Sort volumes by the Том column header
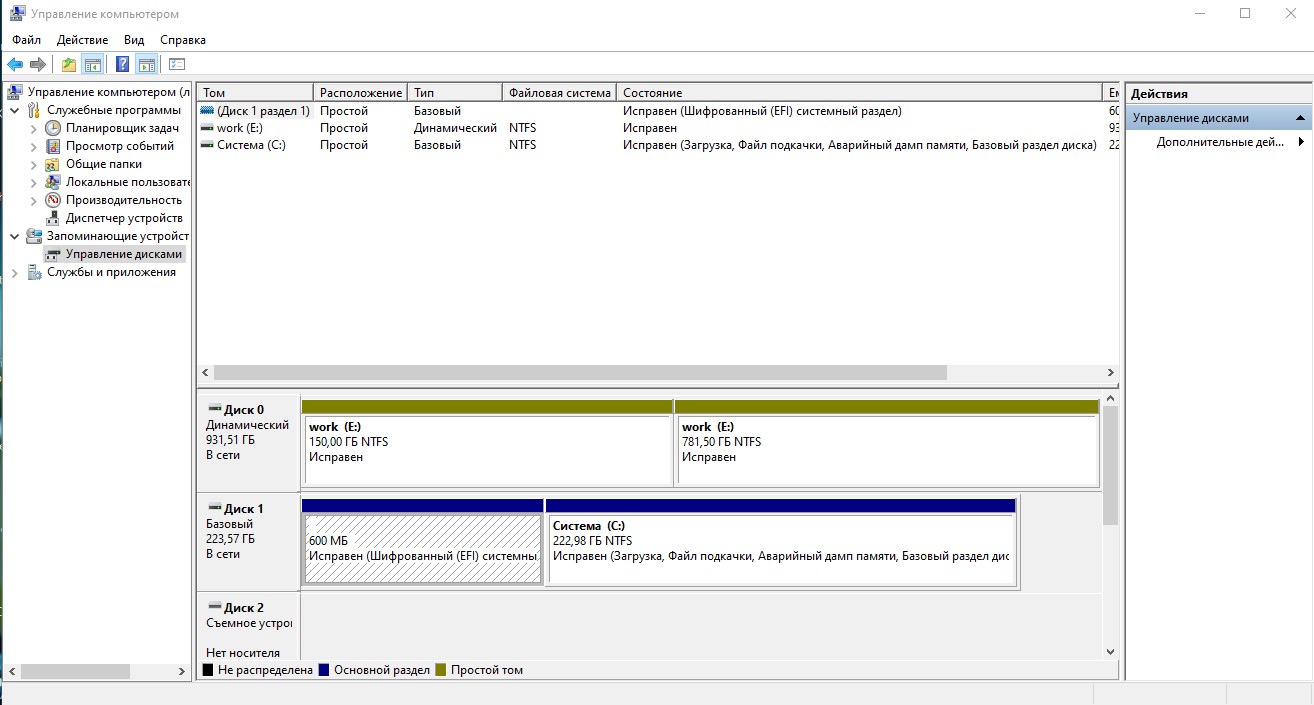Viewport: 1314px width, 705px height. point(255,93)
